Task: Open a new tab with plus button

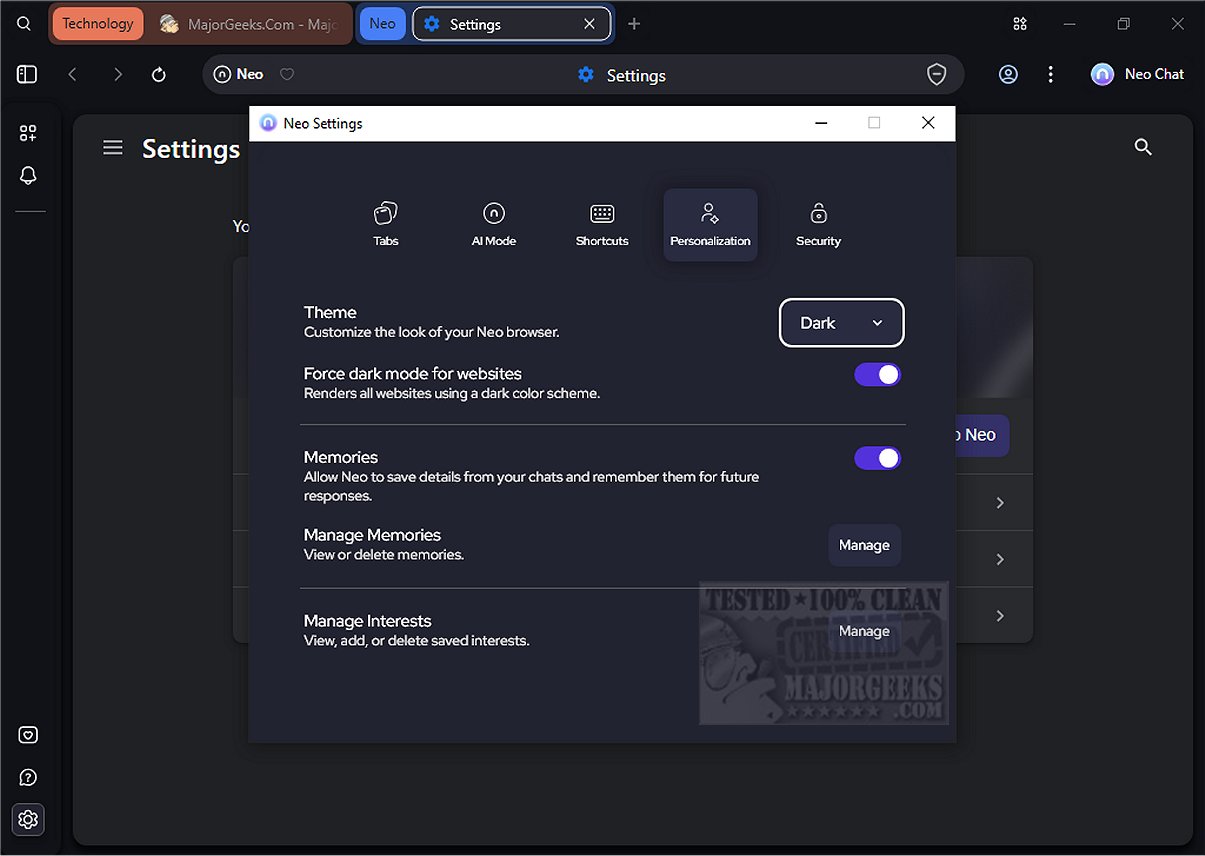Action: [634, 24]
